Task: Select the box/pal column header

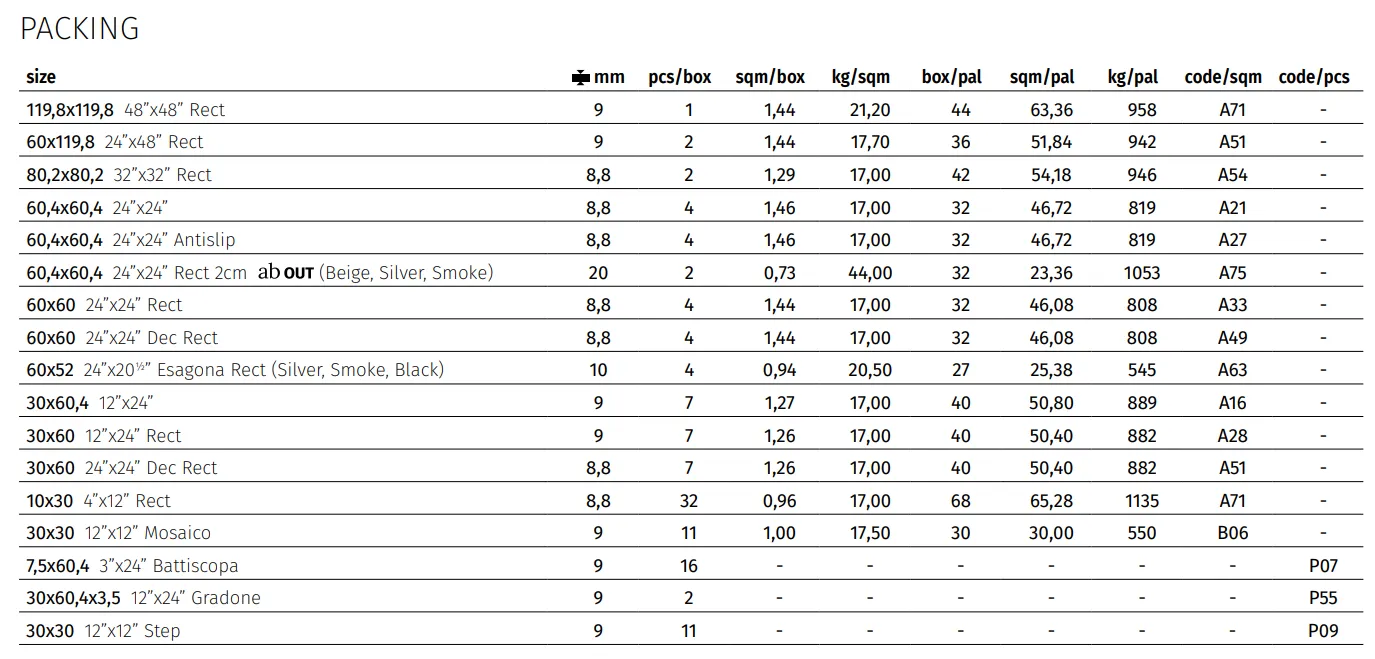Action: (x=952, y=77)
